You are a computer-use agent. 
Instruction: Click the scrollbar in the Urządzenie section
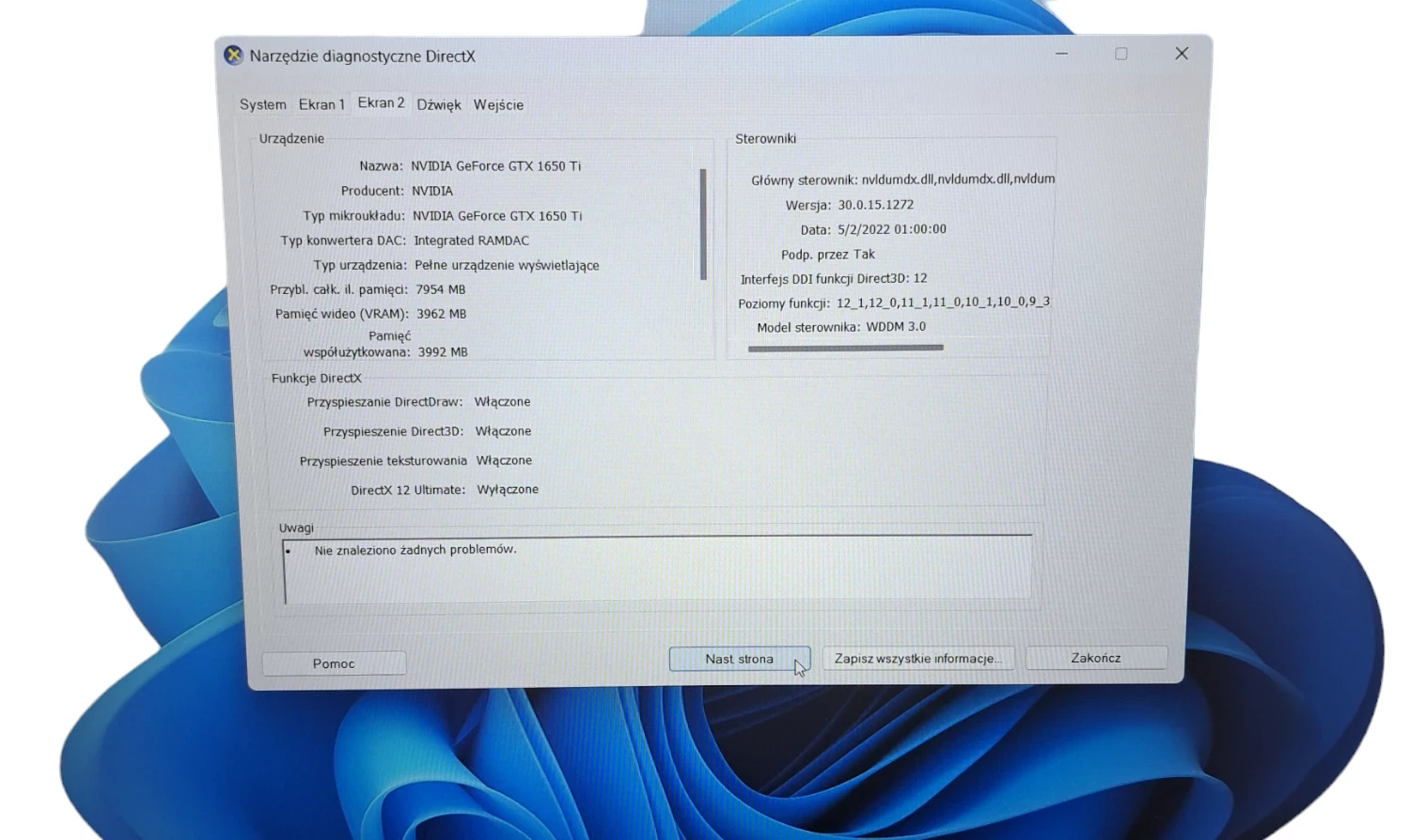pos(701,226)
